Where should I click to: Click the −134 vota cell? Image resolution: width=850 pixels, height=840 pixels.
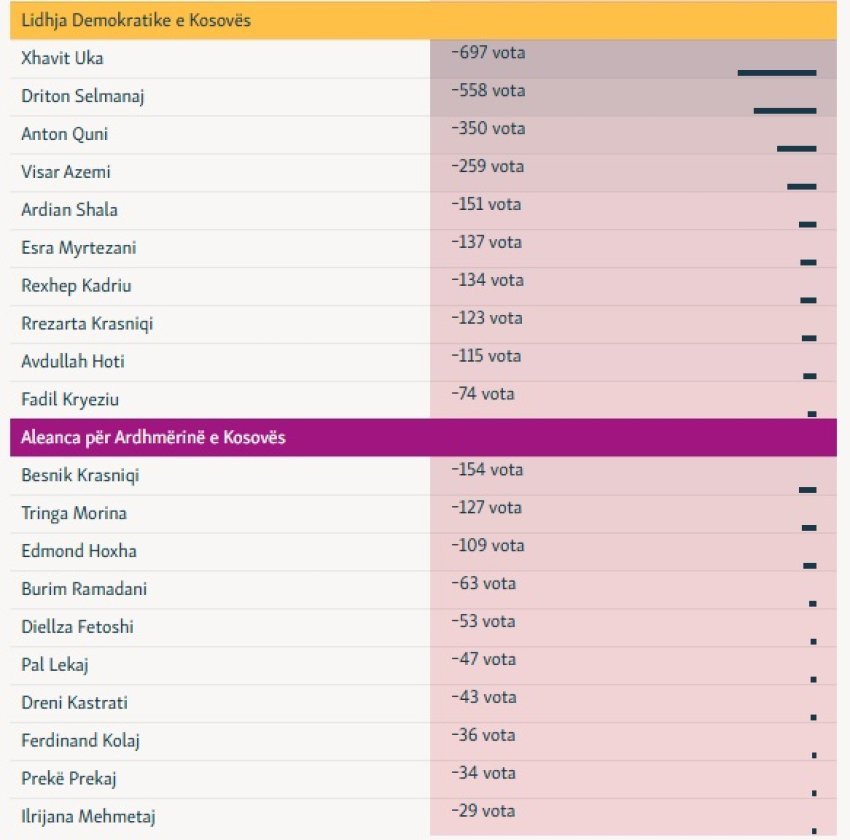[487, 281]
